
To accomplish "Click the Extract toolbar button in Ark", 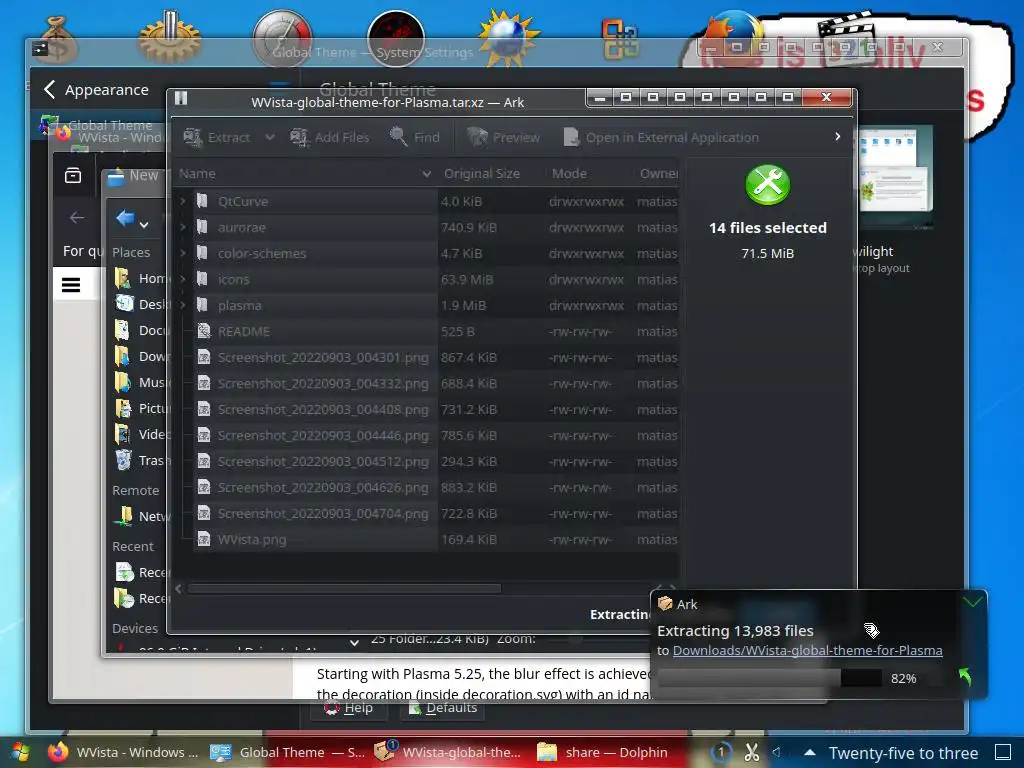I will tap(217, 137).
